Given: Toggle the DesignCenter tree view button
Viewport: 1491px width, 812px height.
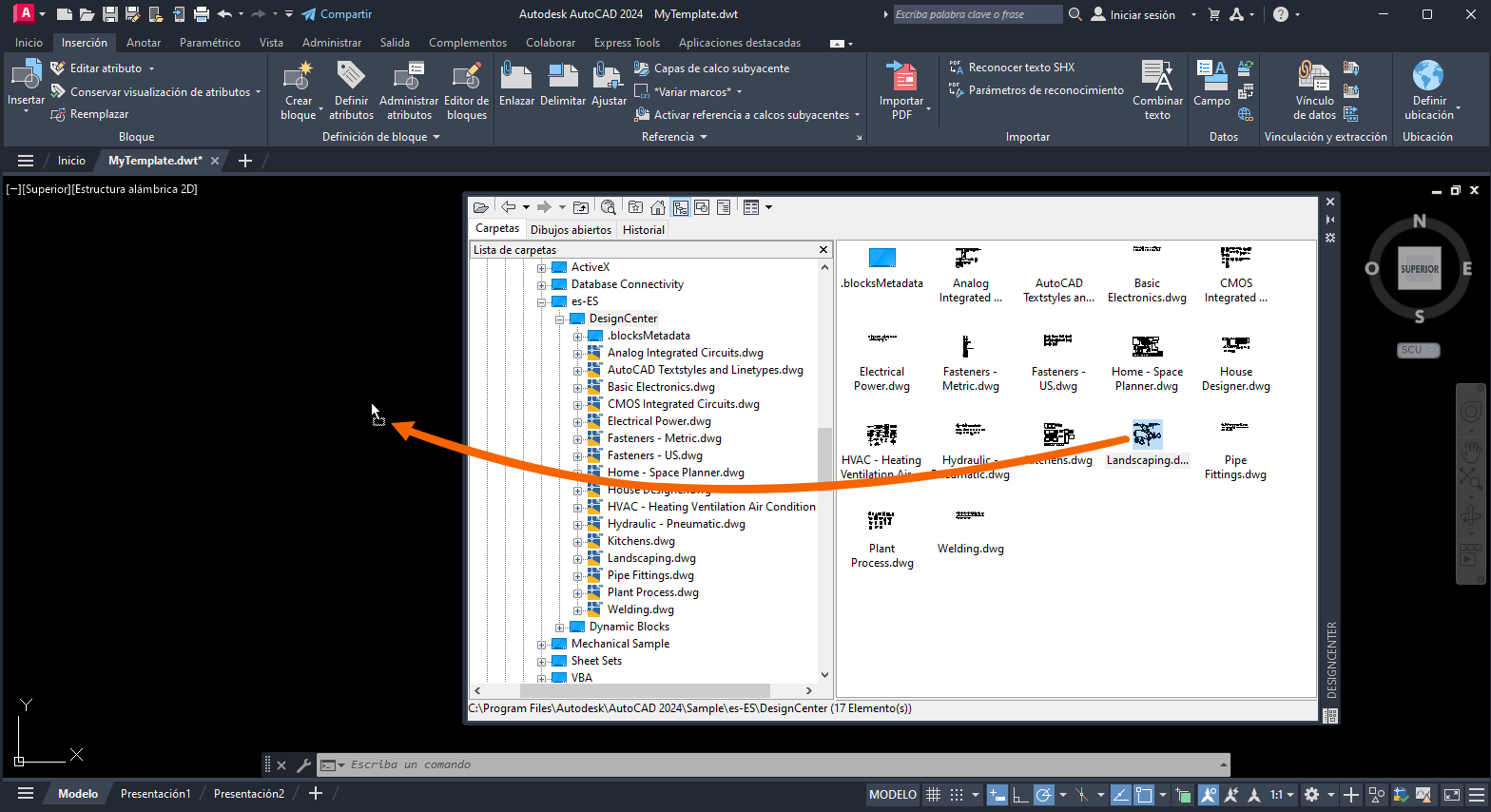Looking at the screenshot, I should click(681, 207).
